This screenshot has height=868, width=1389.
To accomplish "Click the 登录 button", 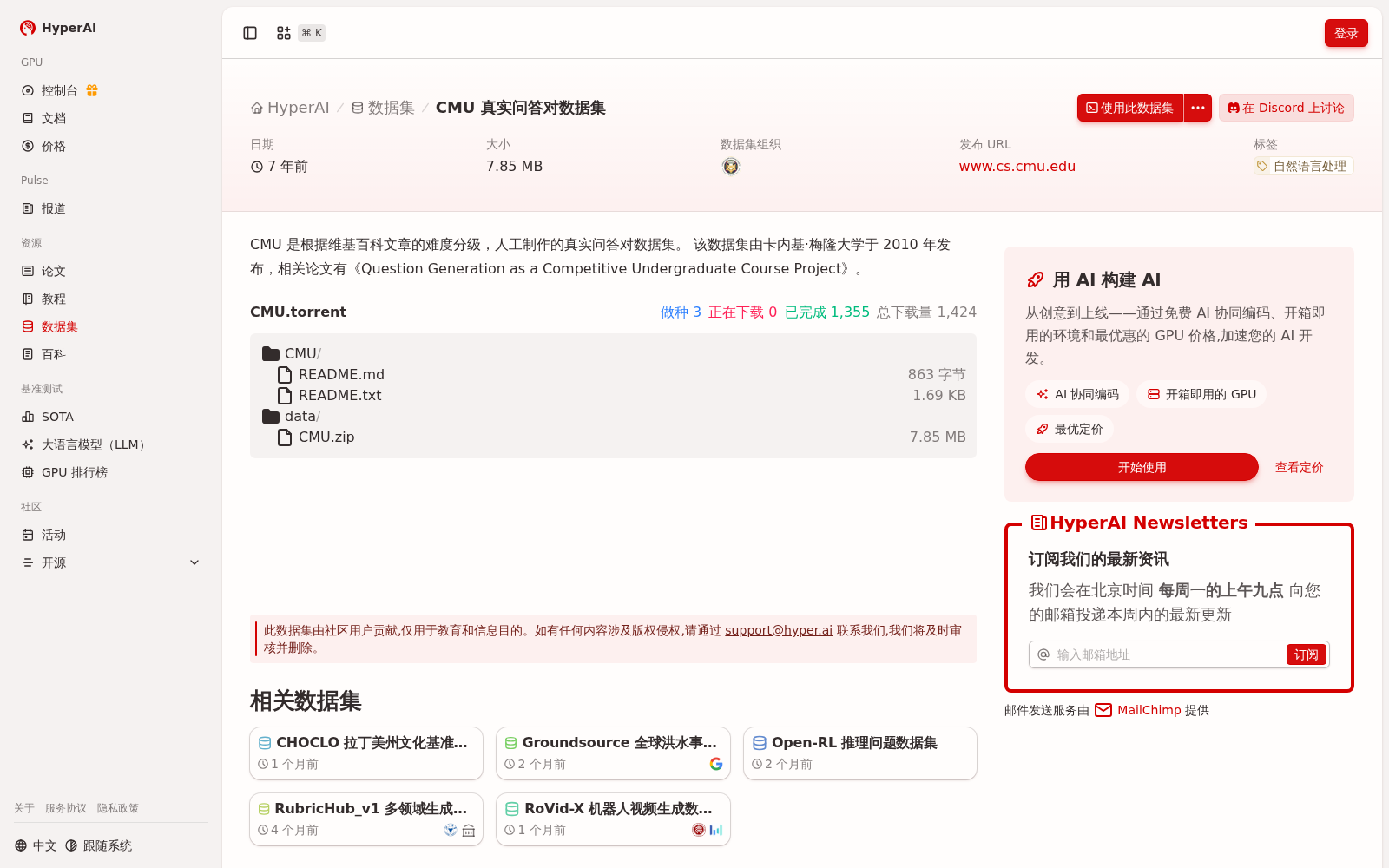I will 1346,33.
